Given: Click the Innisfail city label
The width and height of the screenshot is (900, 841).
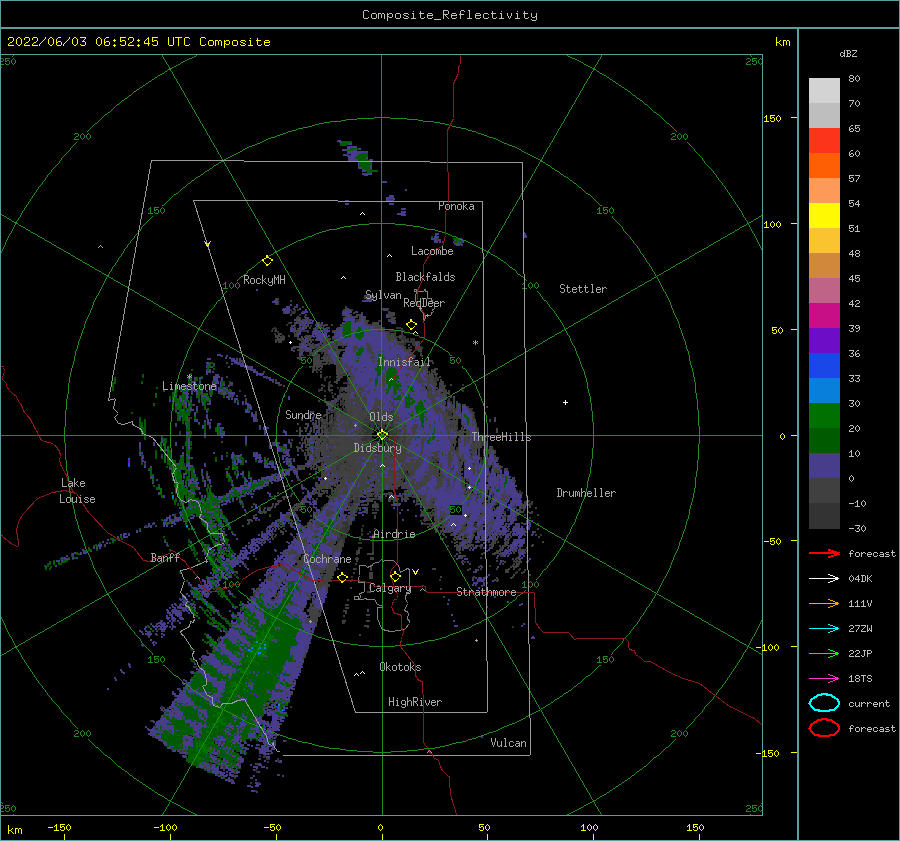Looking at the screenshot, I should coord(404,362).
